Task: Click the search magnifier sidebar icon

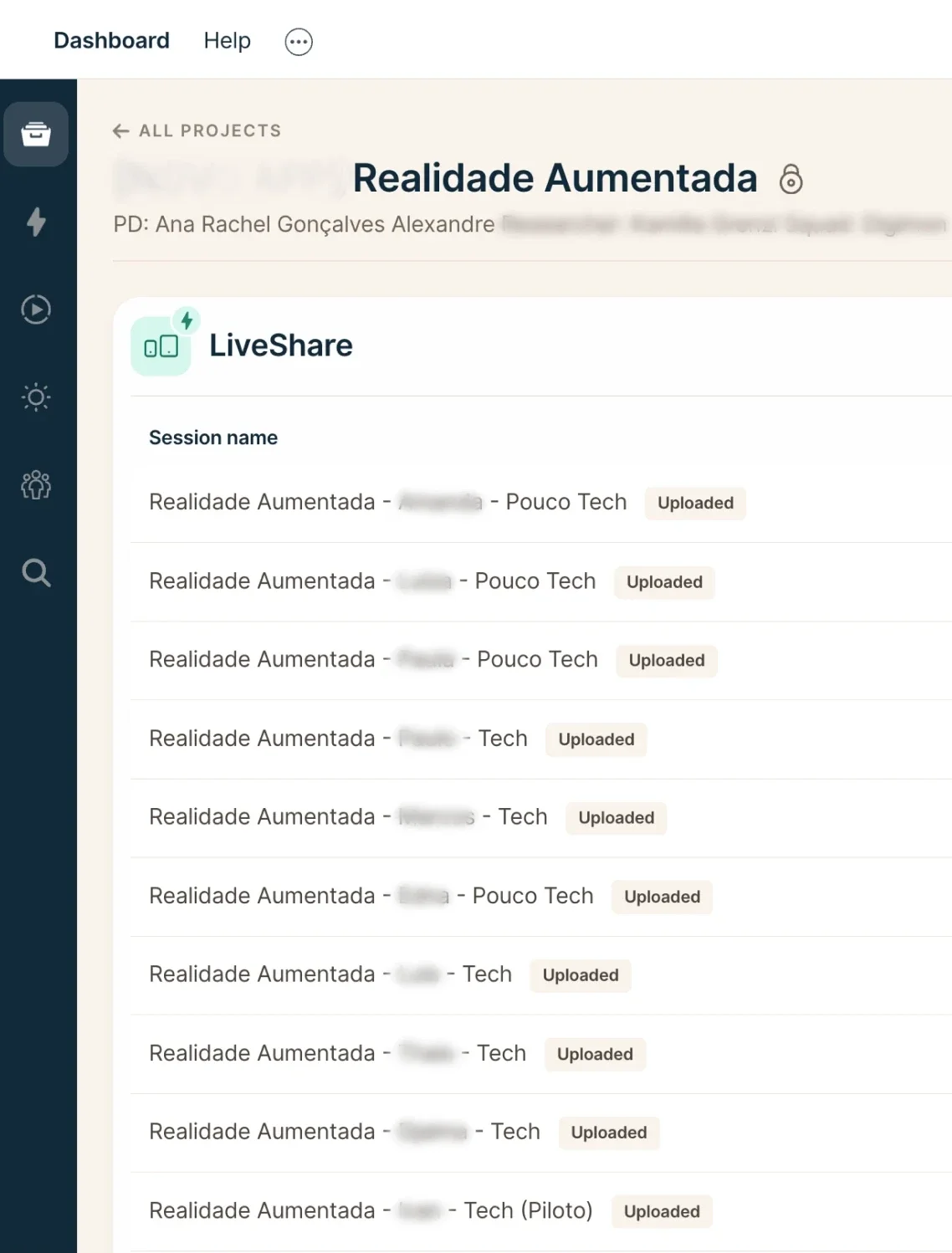Action: (x=36, y=573)
